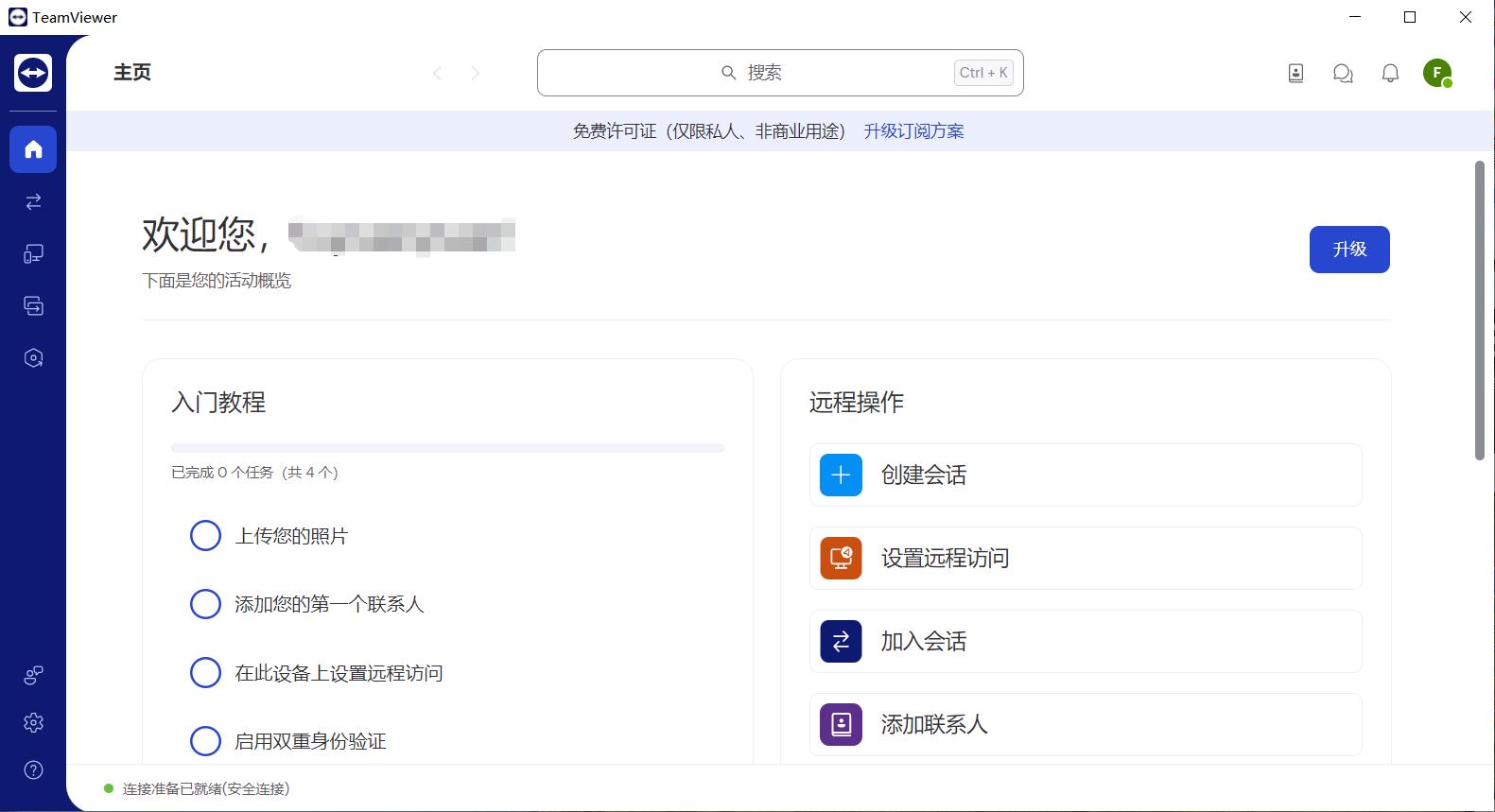Check the 在此设备上设置远程访问 task circle
1495x812 pixels.
pos(205,673)
